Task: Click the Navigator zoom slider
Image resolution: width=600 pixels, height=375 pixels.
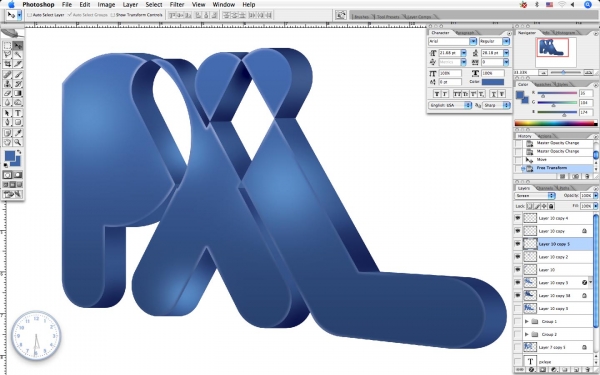Action: 563,72
